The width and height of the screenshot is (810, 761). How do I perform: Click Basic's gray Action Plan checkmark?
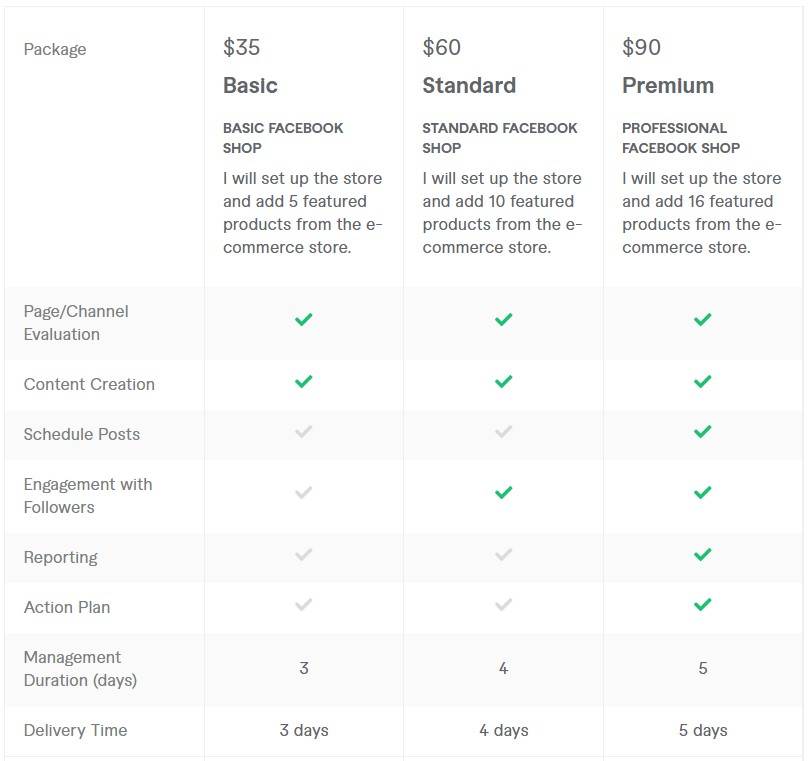coord(304,605)
